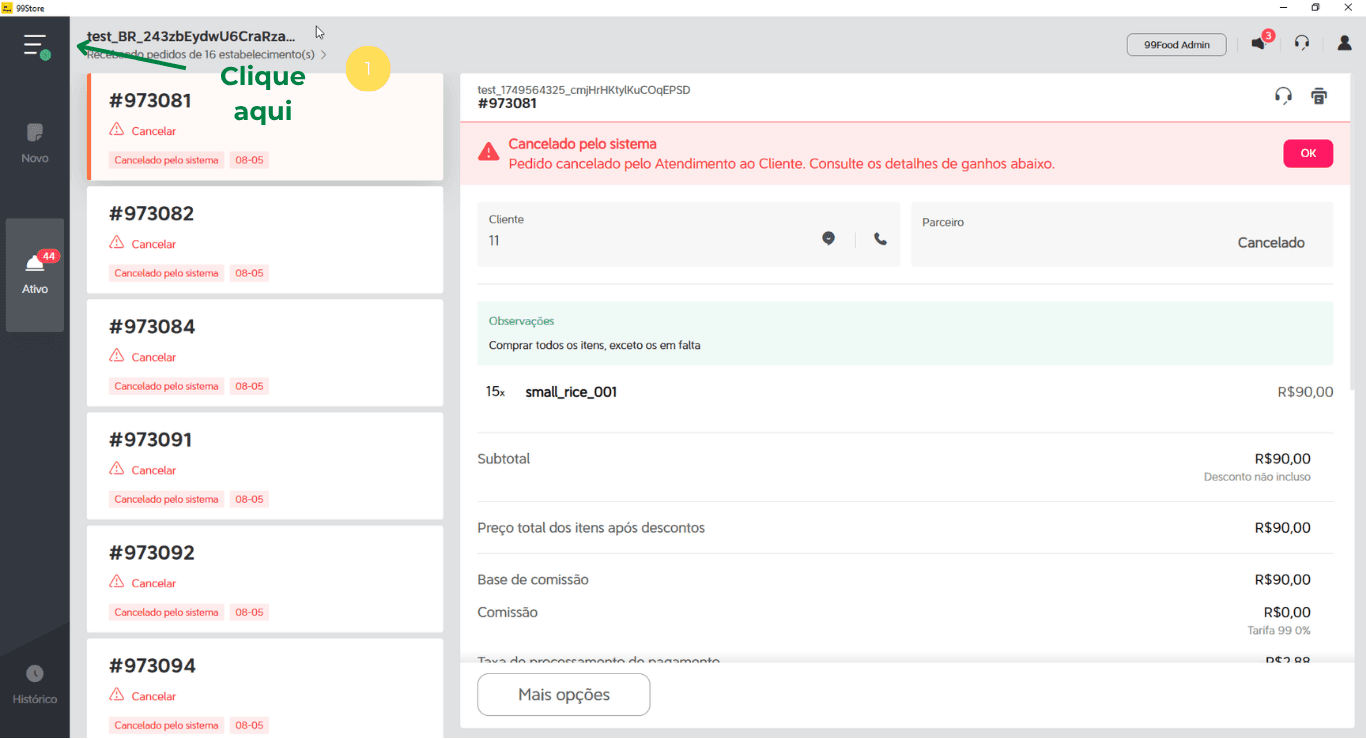Expand the establishments list chevron
This screenshot has height=739, width=1366.
coord(324,55)
